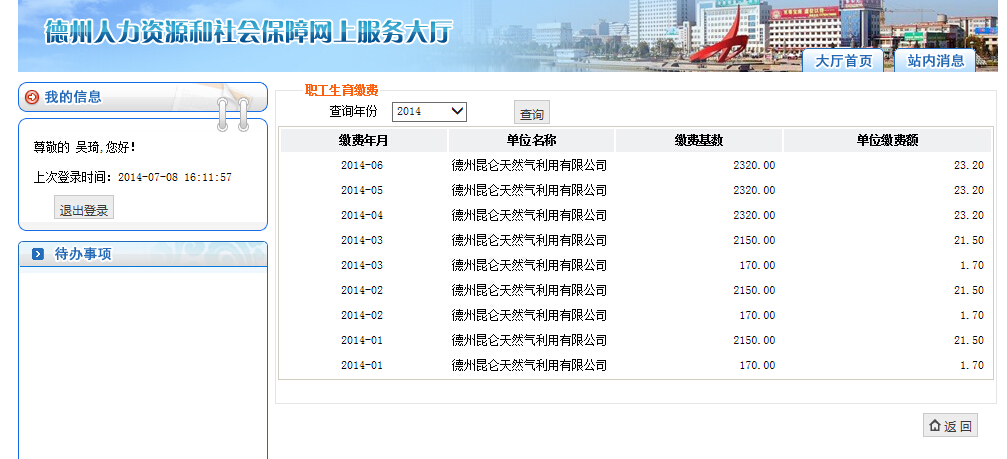Open the 大厅首页 tab
The width and height of the screenshot is (1007, 459).
click(843, 61)
